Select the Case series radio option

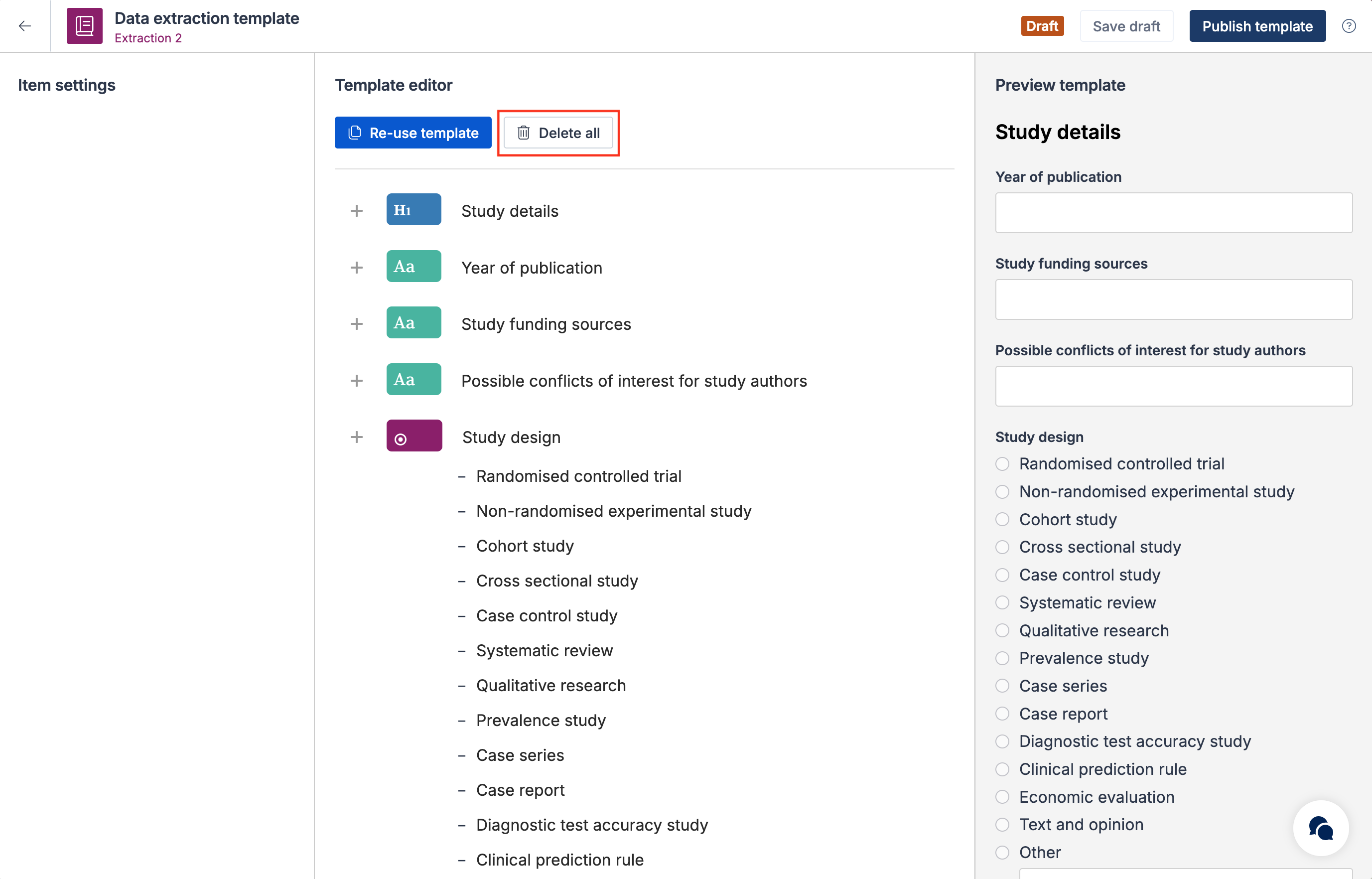pos(1002,686)
